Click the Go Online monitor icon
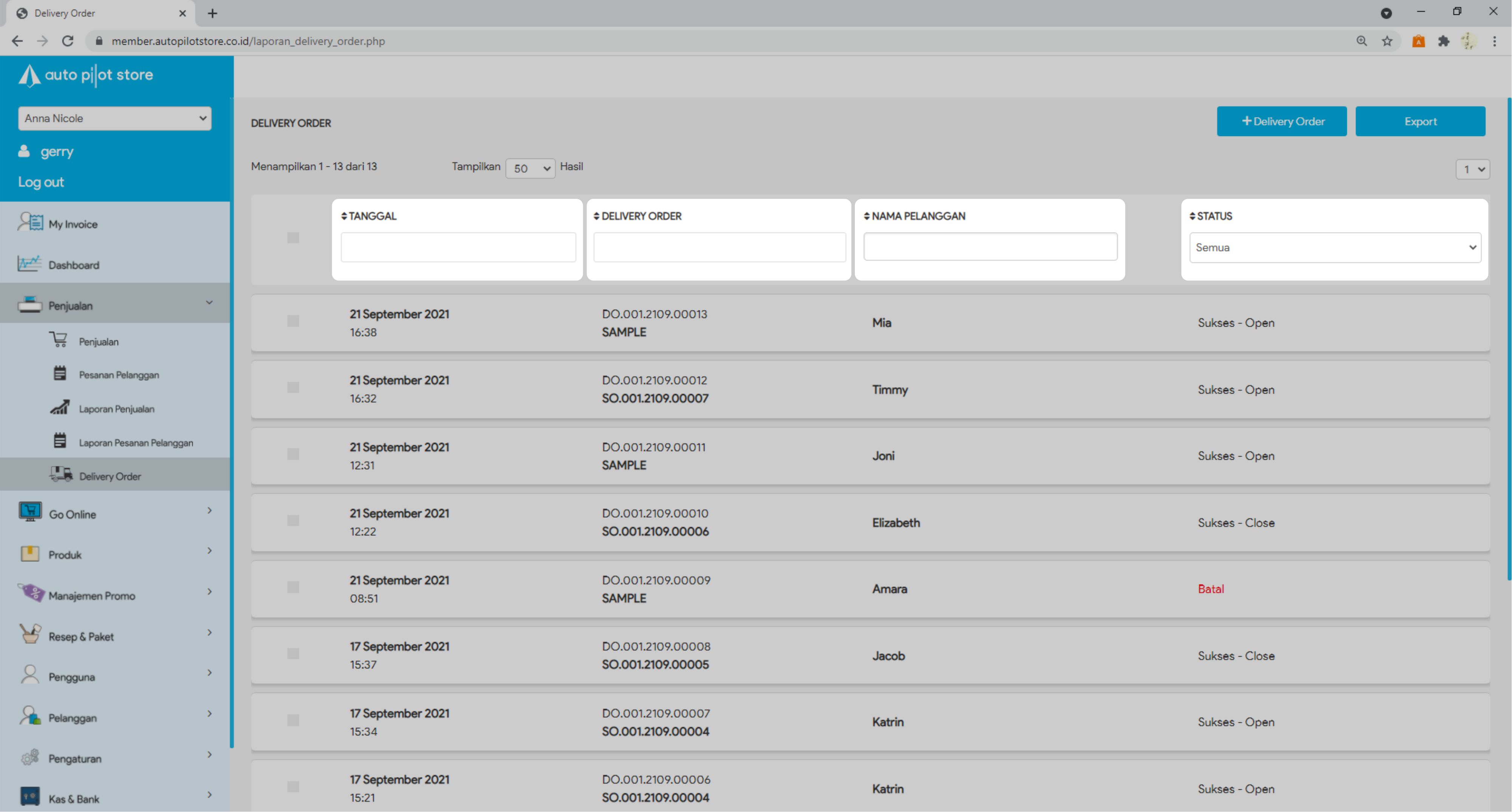The width and height of the screenshot is (1512, 812). coord(30,512)
